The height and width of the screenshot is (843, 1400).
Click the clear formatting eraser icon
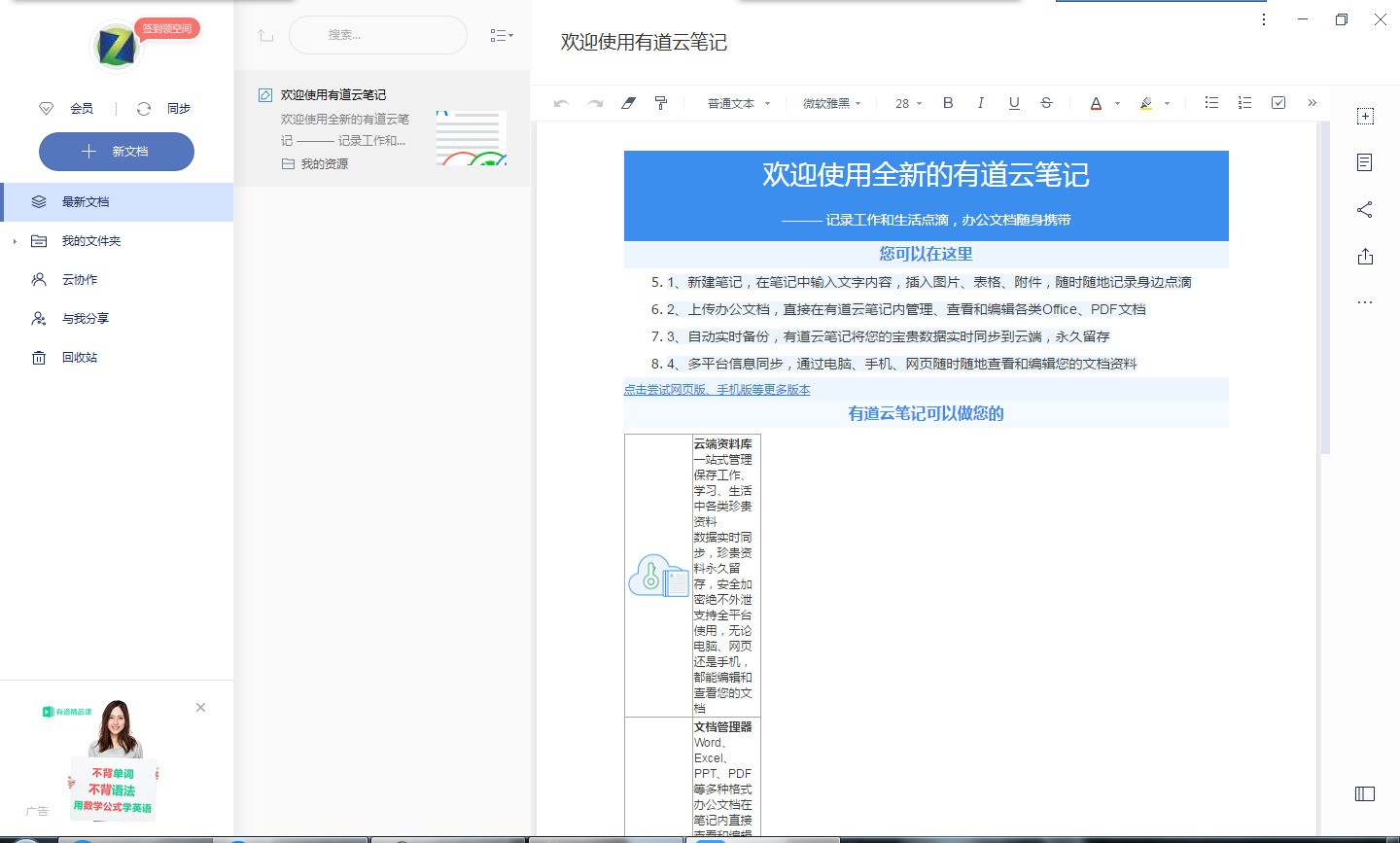[627, 102]
